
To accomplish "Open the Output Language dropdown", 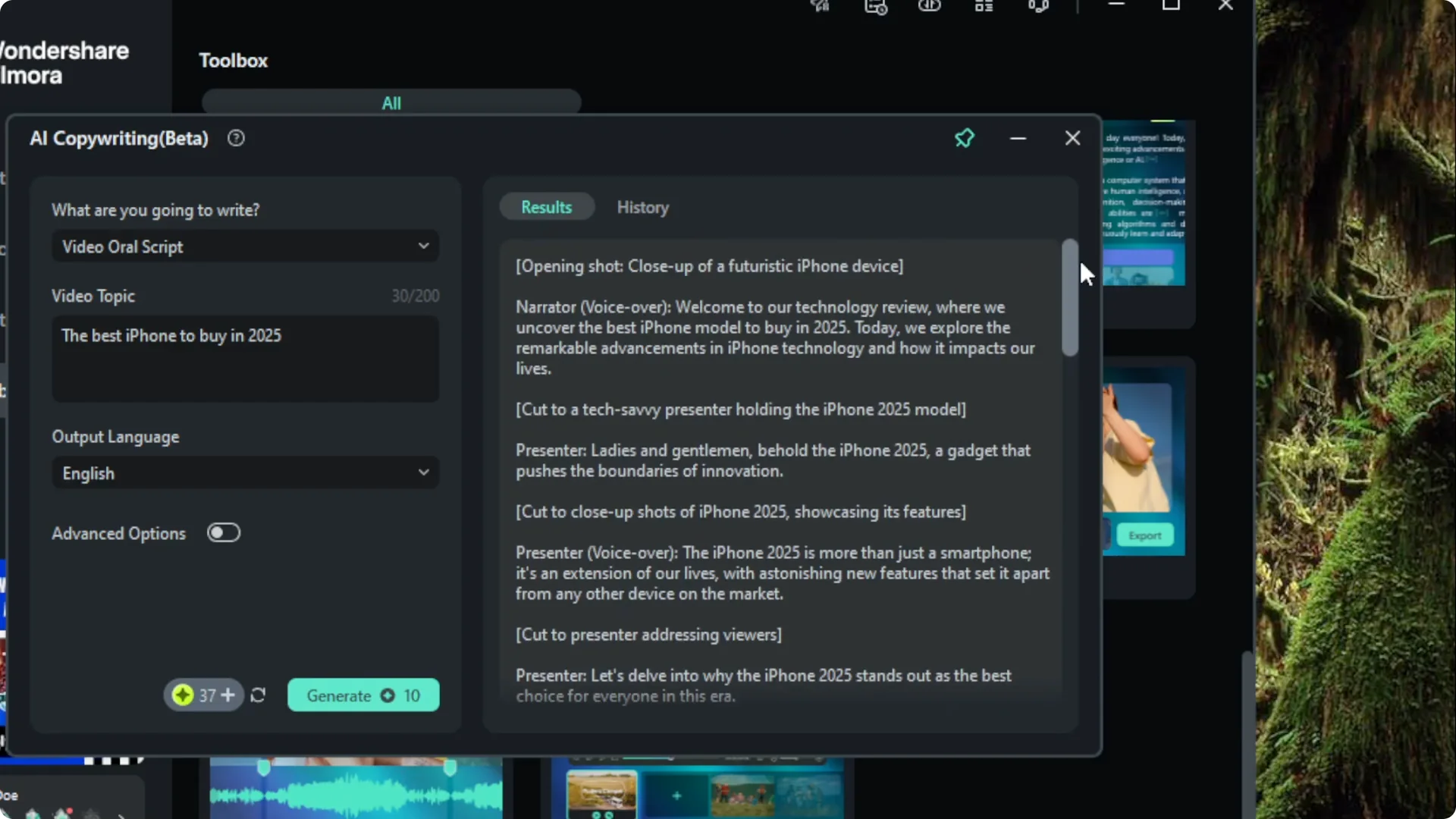I will click(244, 472).
